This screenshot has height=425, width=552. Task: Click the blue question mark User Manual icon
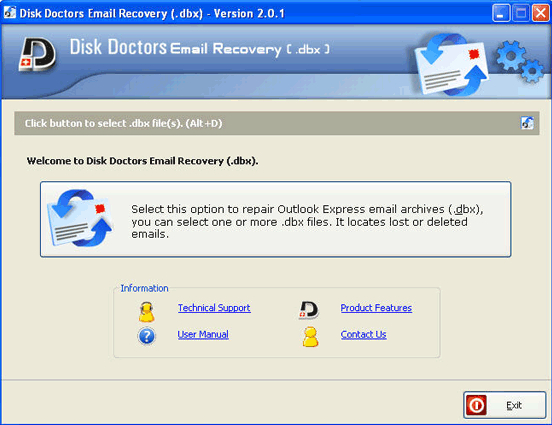[146, 336]
